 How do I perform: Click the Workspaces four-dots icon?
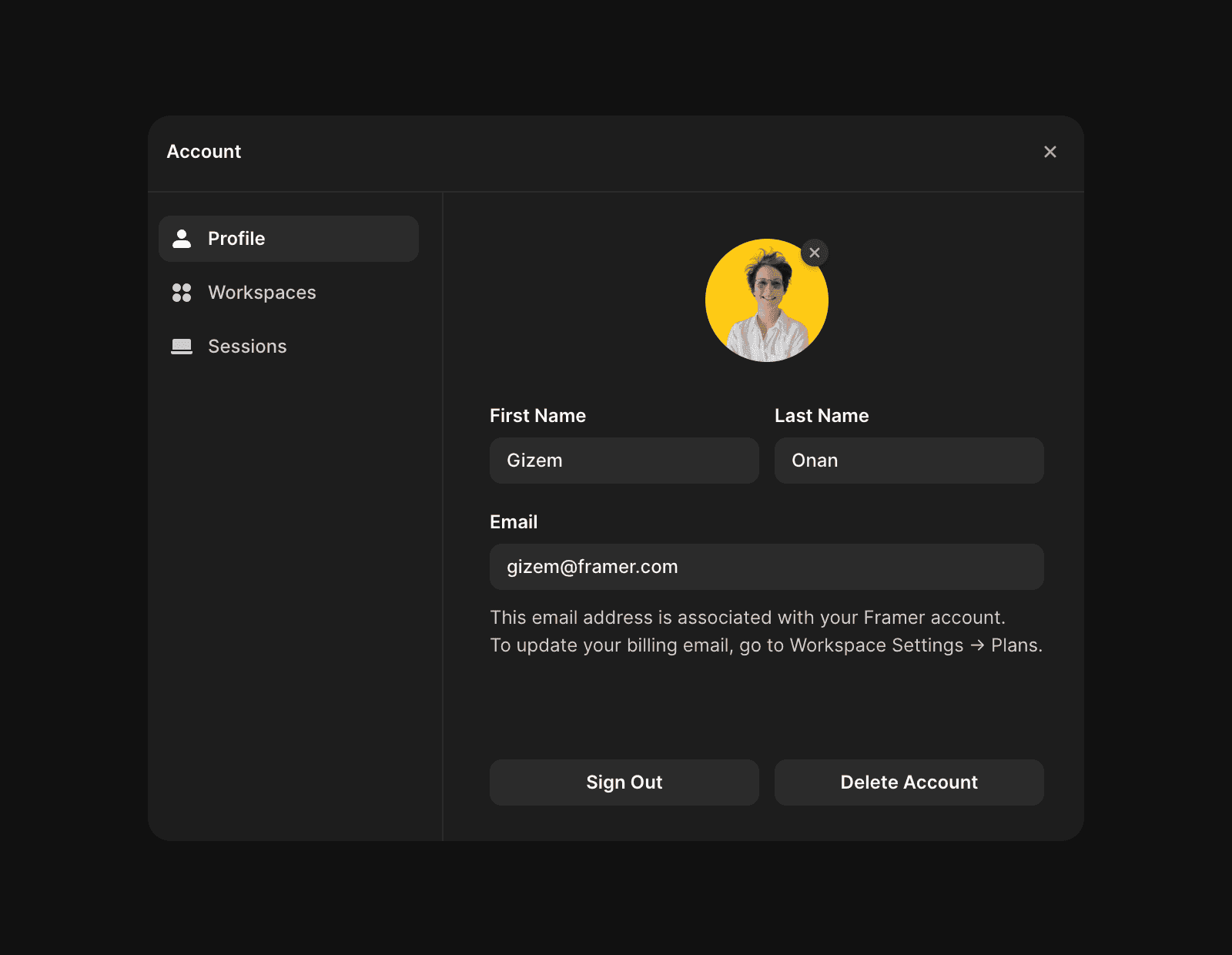pyautogui.click(x=182, y=293)
